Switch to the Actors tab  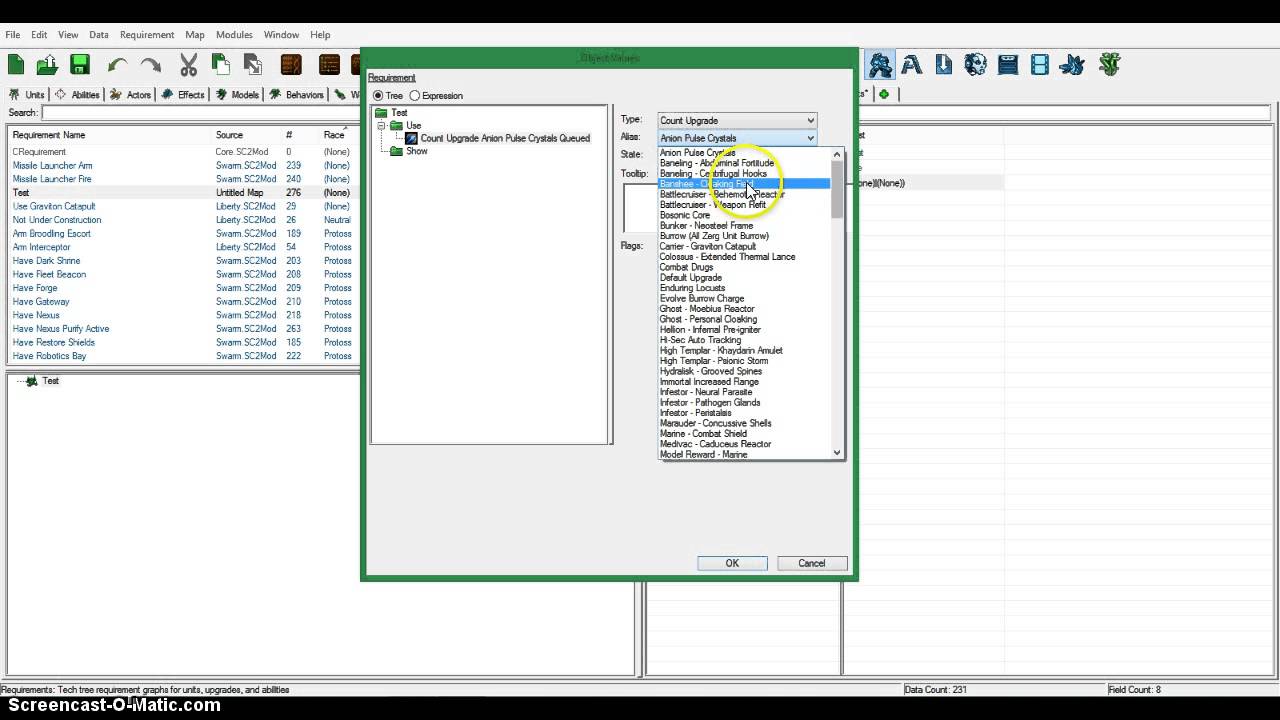tap(130, 95)
